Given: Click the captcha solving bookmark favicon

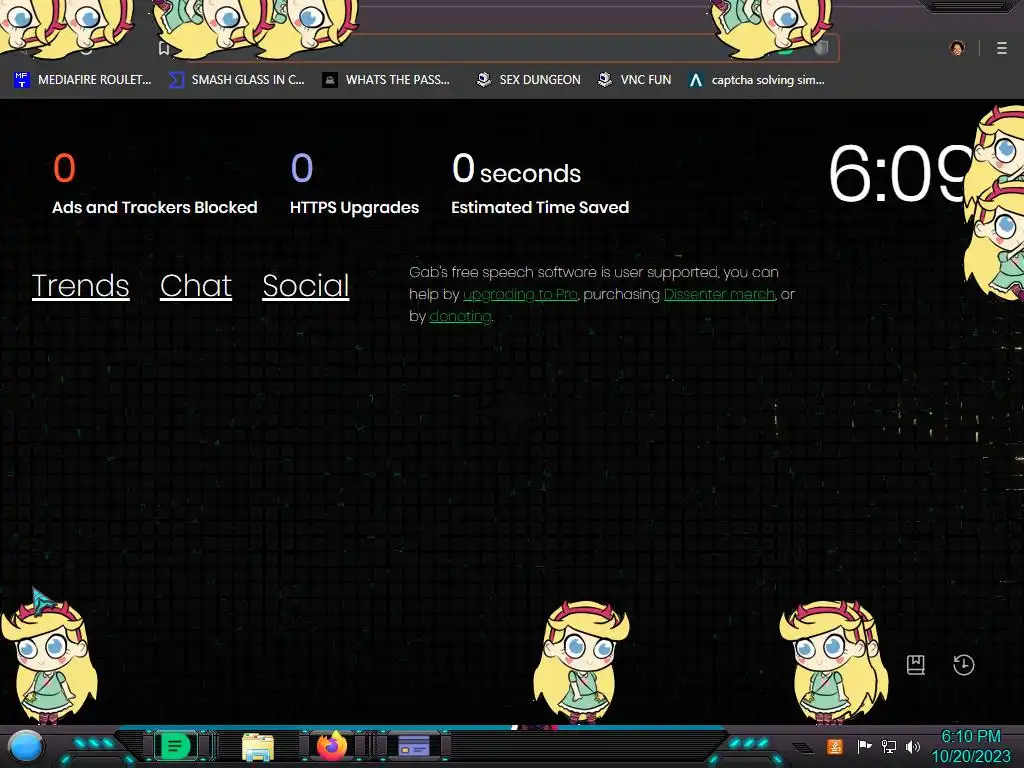Looking at the screenshot, I should click(696, 80).
